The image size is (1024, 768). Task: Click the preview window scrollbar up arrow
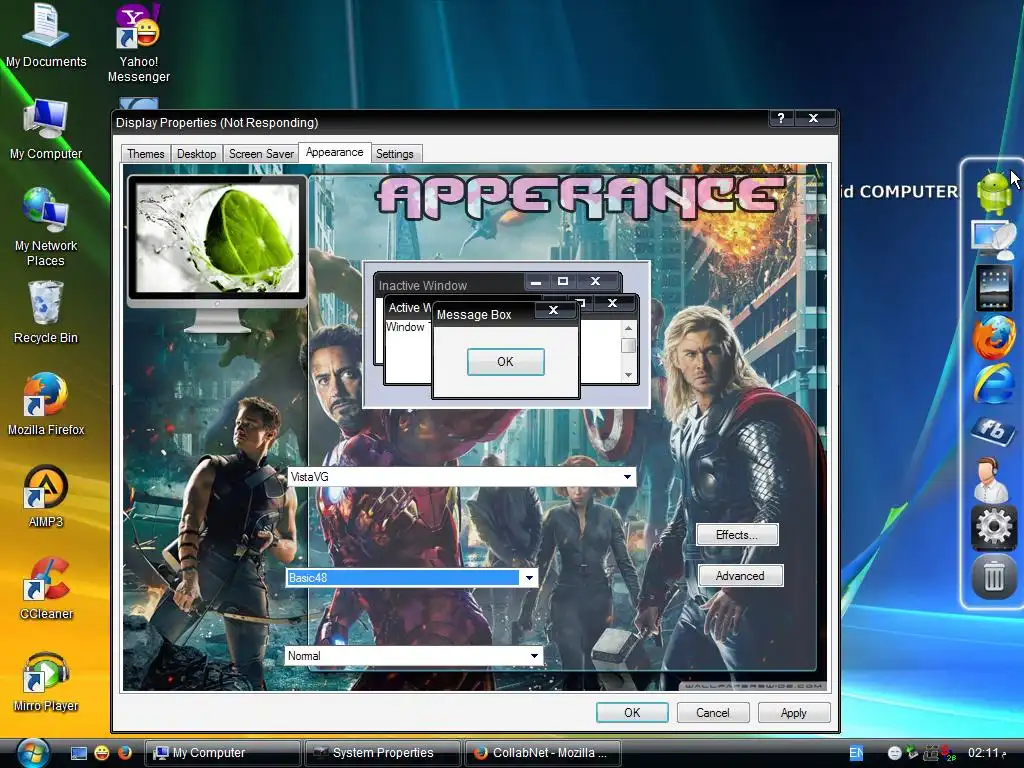(628, 328)
